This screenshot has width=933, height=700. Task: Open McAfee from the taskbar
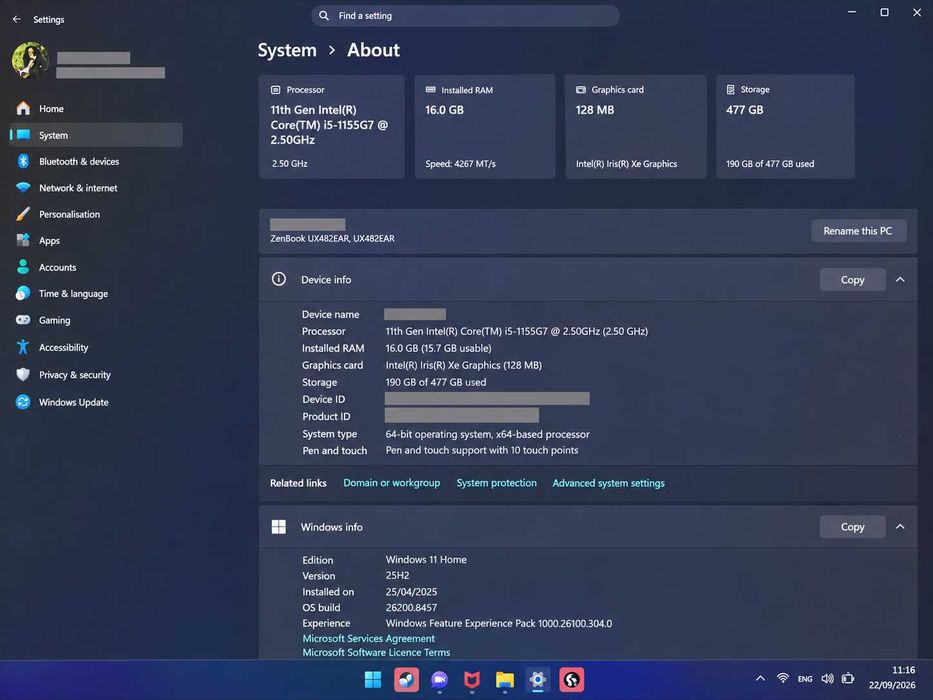(x=472, y=680)
